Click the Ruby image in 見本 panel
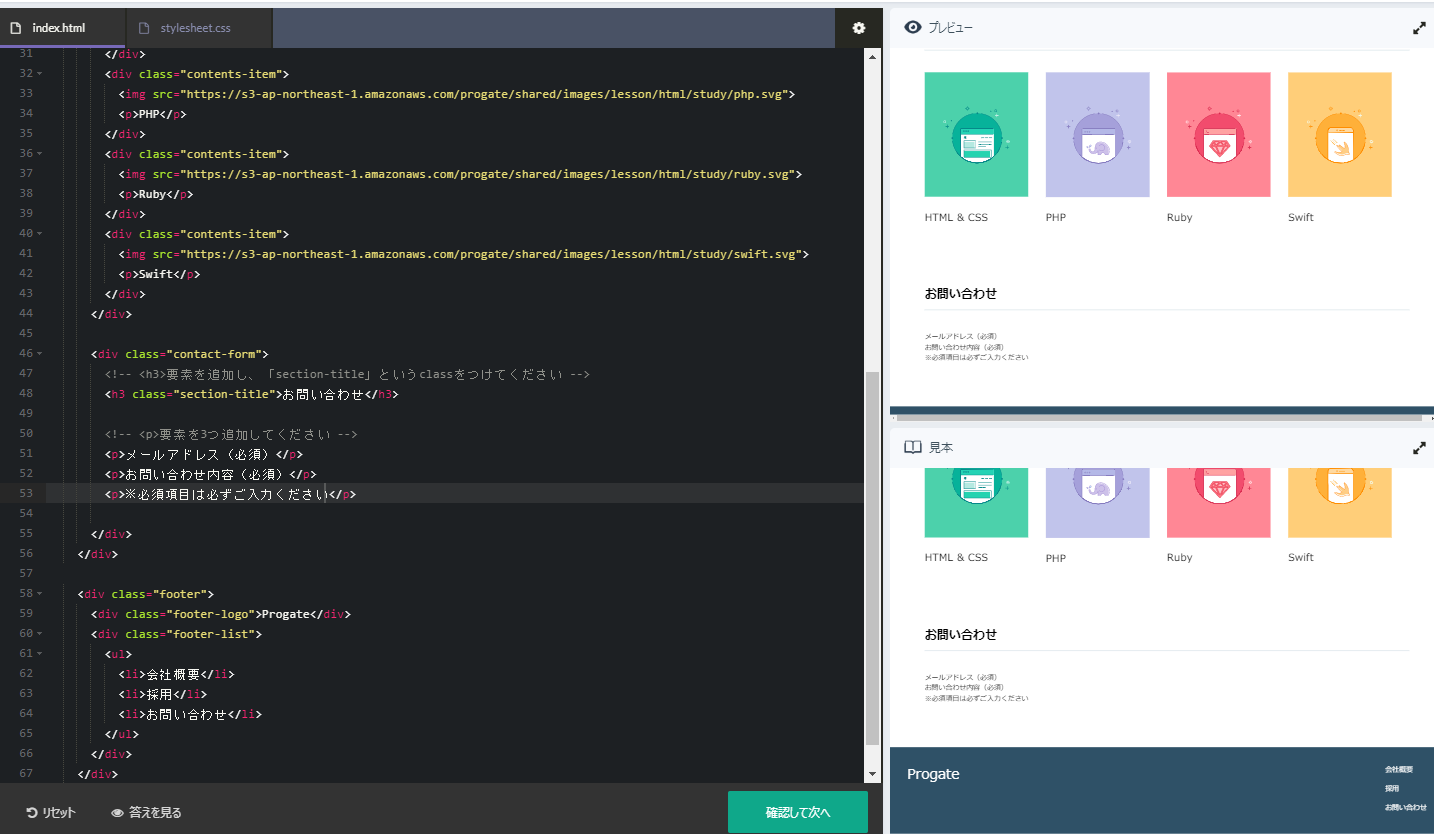 click(1218, 502)
